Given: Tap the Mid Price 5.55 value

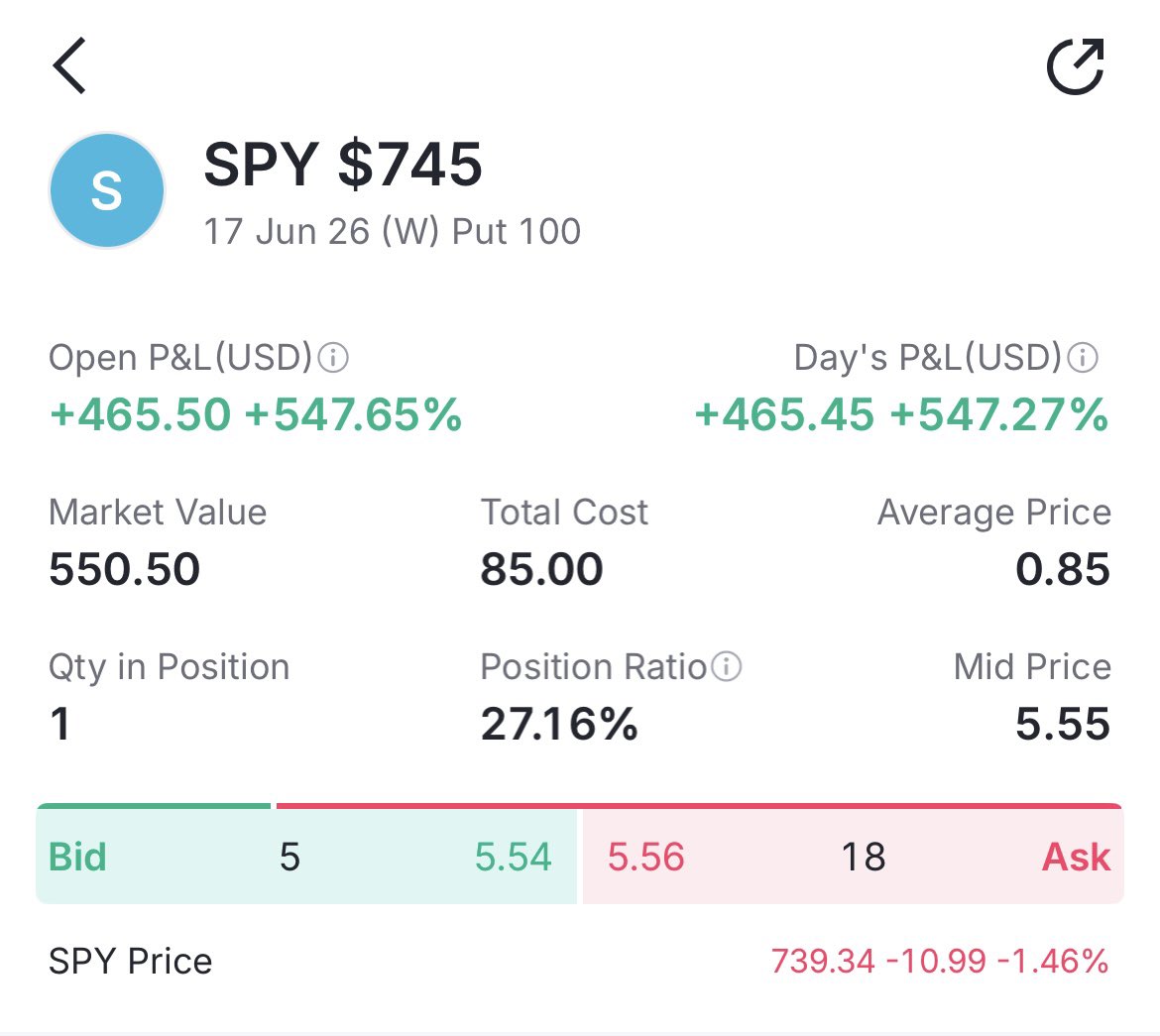Looking at the screenshot, I should 1063,724.
